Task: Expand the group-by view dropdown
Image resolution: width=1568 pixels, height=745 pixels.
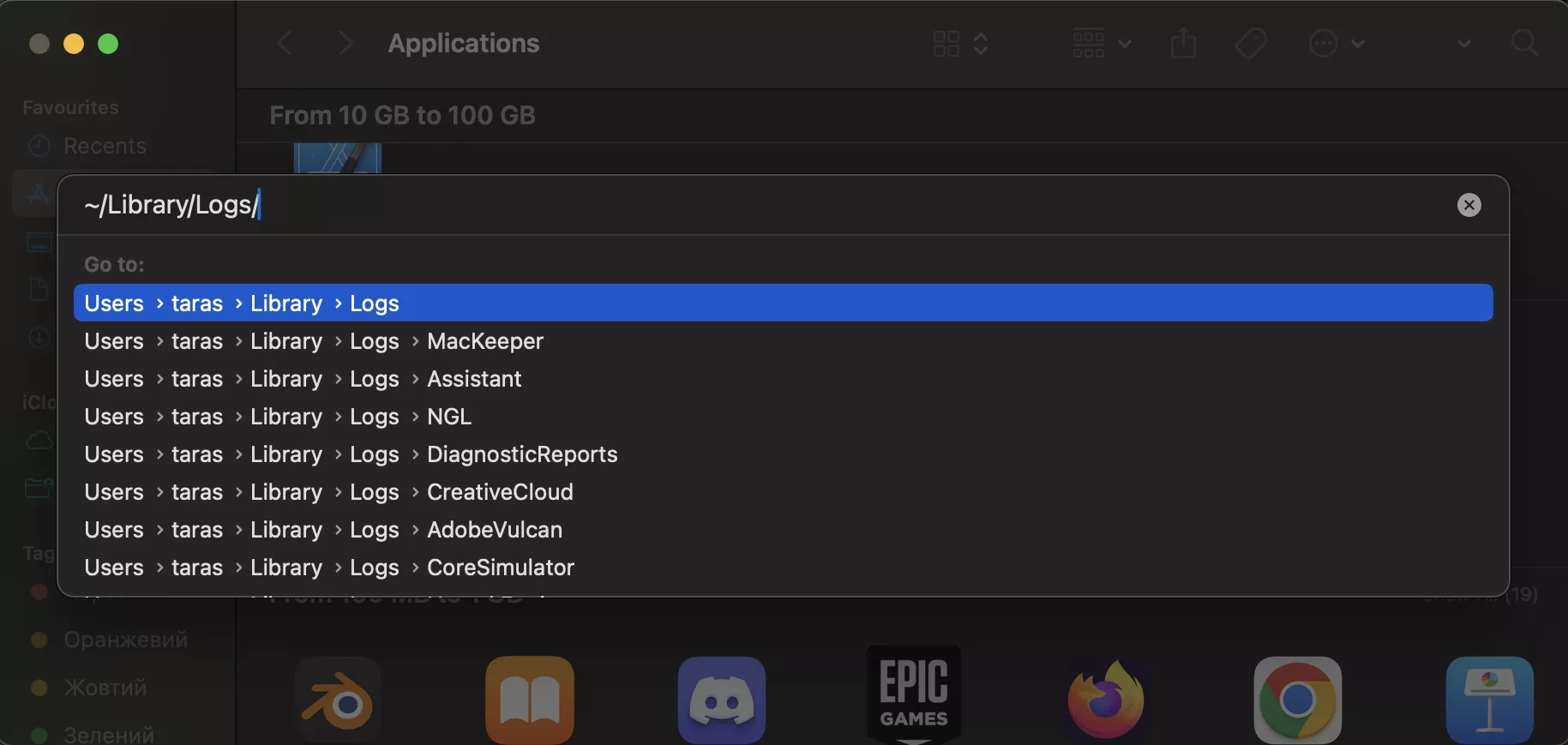Action: tap(1102, 43)
